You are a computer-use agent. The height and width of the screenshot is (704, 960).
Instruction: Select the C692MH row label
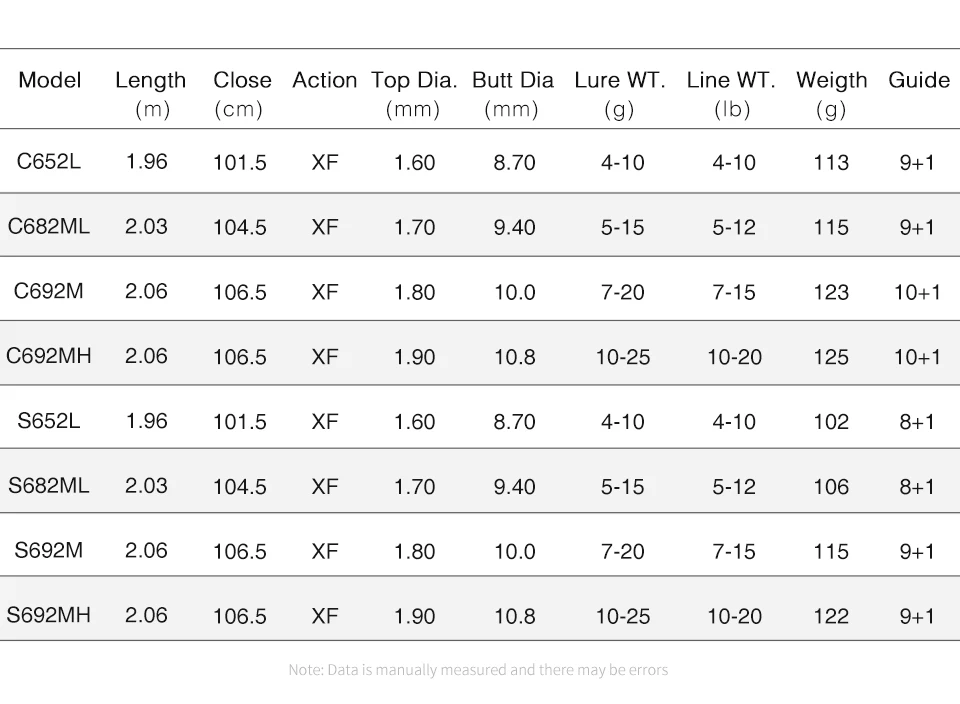point(49,356)
